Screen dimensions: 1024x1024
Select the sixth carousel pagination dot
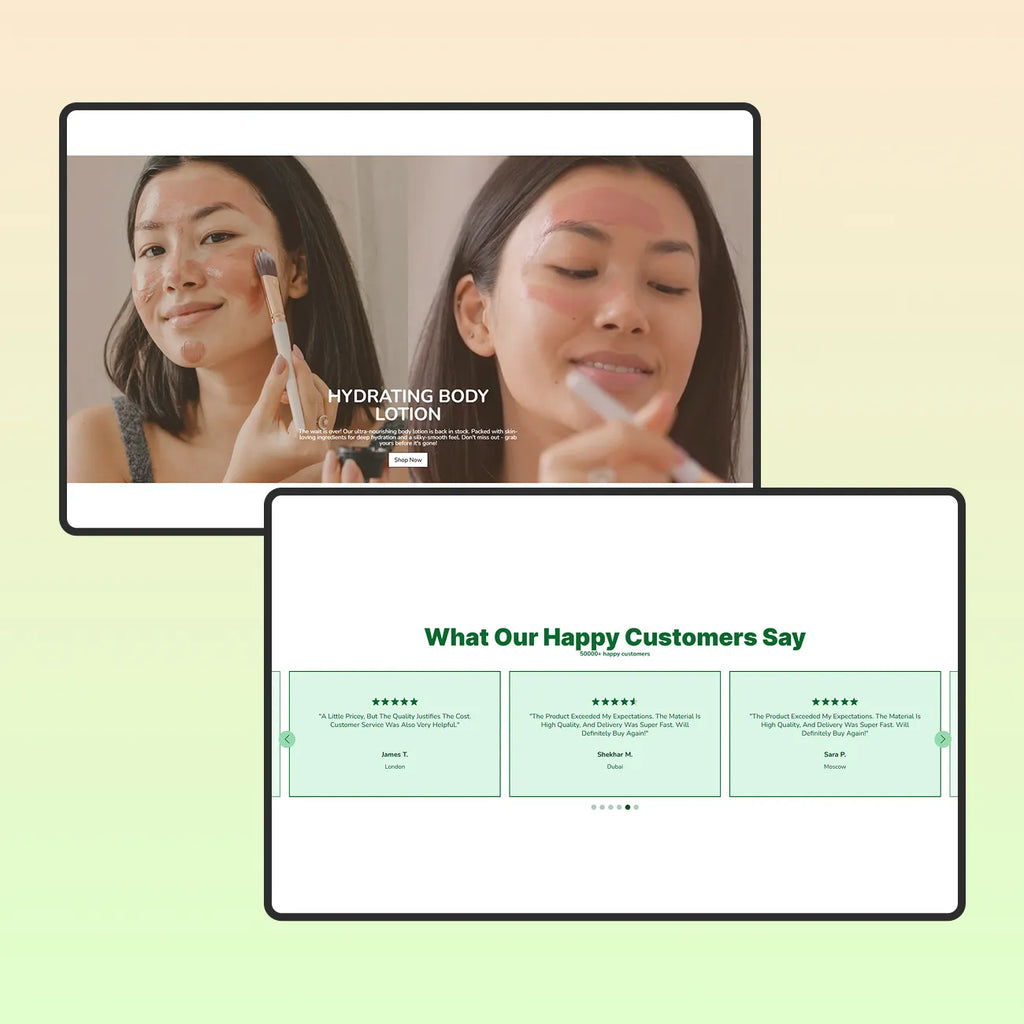[x=636, y=807]
